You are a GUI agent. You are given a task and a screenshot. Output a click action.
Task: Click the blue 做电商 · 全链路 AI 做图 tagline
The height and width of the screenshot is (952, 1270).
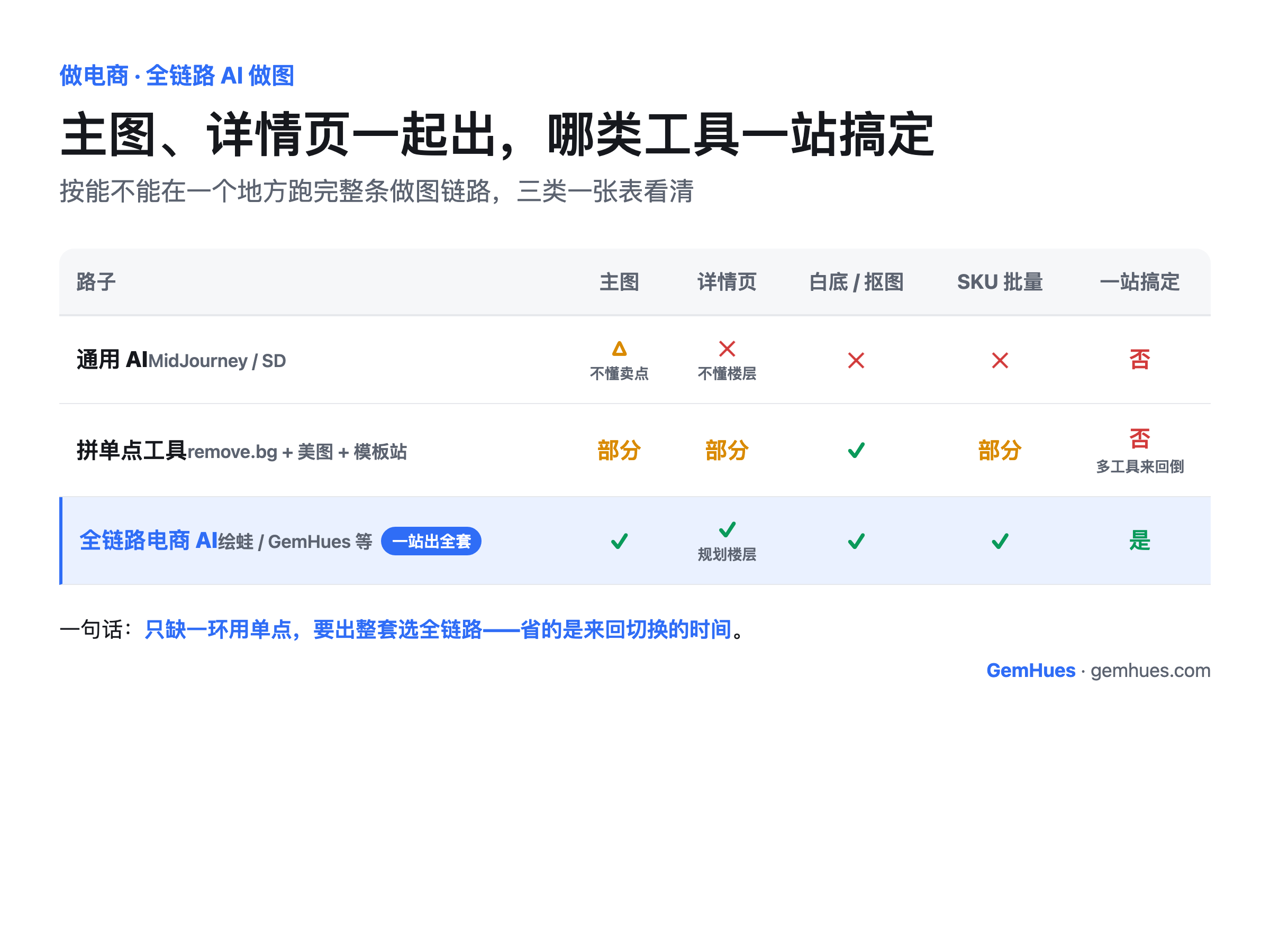click(x=177, y=76)
